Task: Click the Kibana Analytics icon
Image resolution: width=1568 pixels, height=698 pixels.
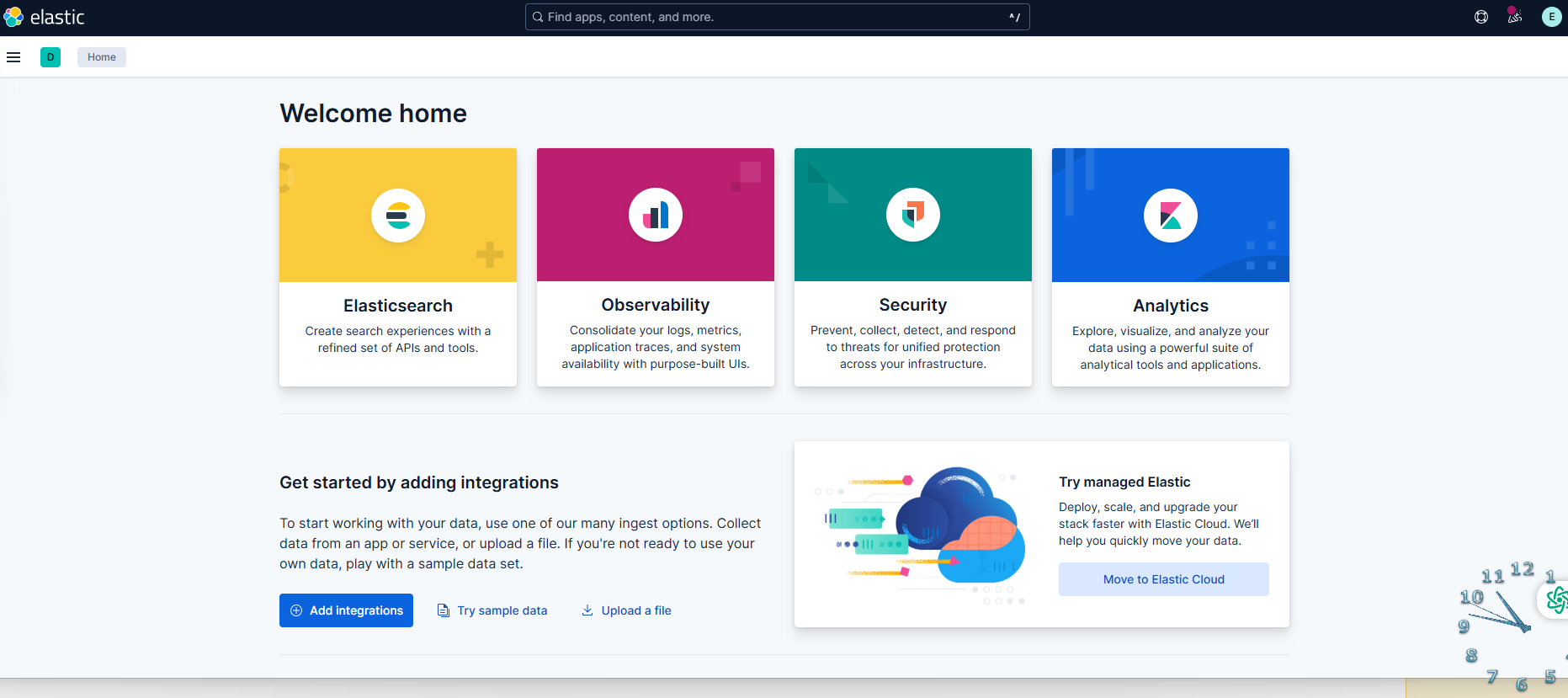Action: [x=1171, y=216]
